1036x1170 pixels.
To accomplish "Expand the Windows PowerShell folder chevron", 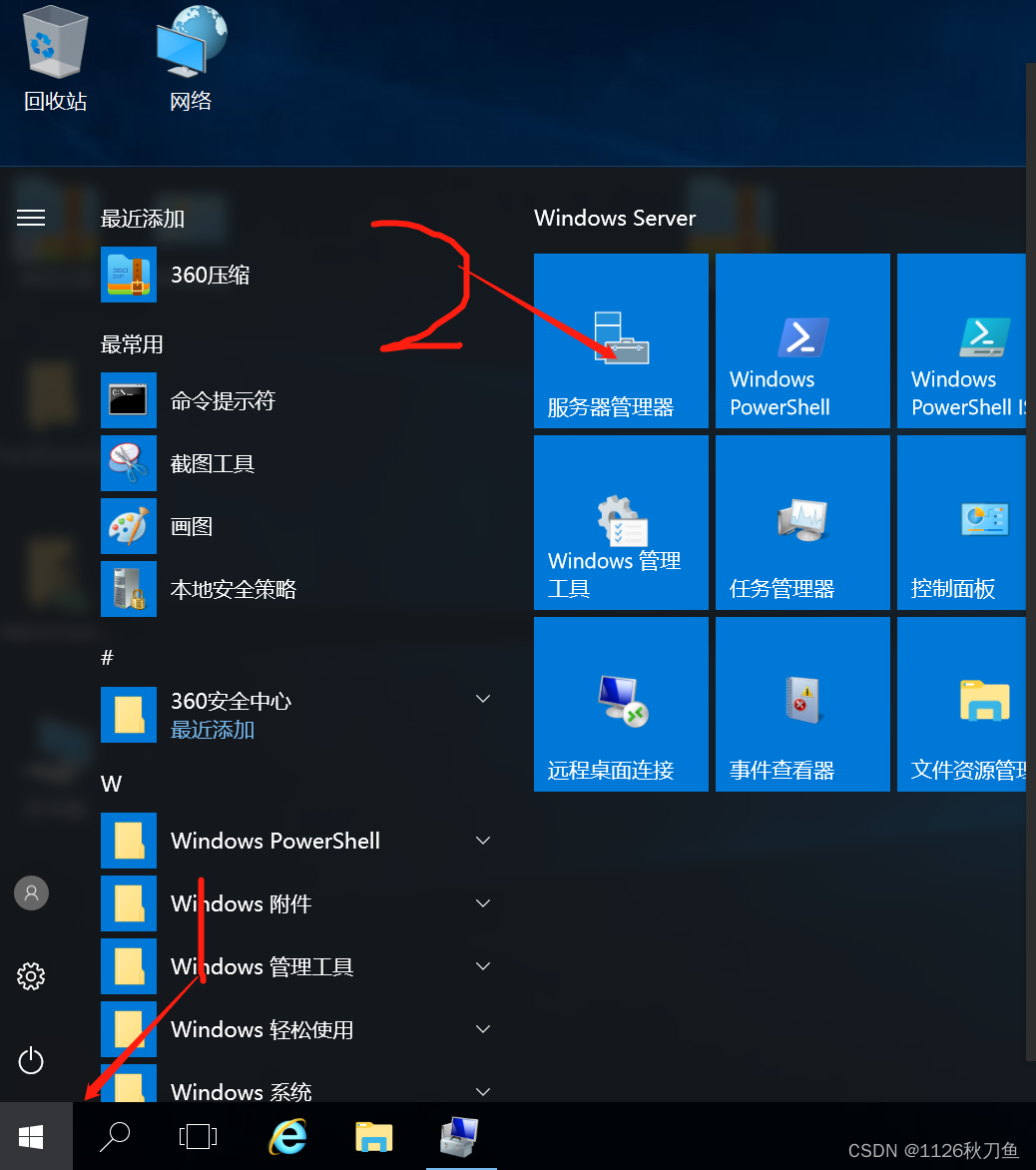I will click(483, 841).
